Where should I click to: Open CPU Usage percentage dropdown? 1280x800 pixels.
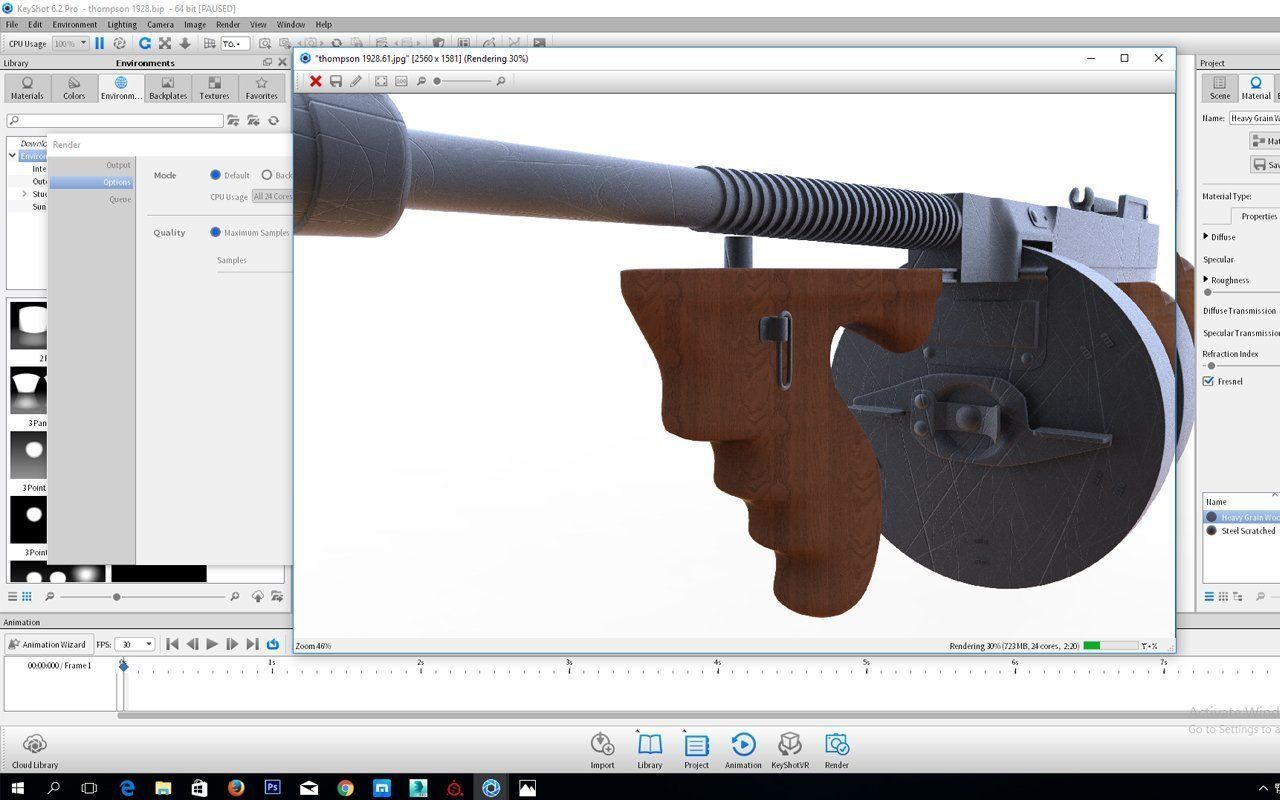70,43
